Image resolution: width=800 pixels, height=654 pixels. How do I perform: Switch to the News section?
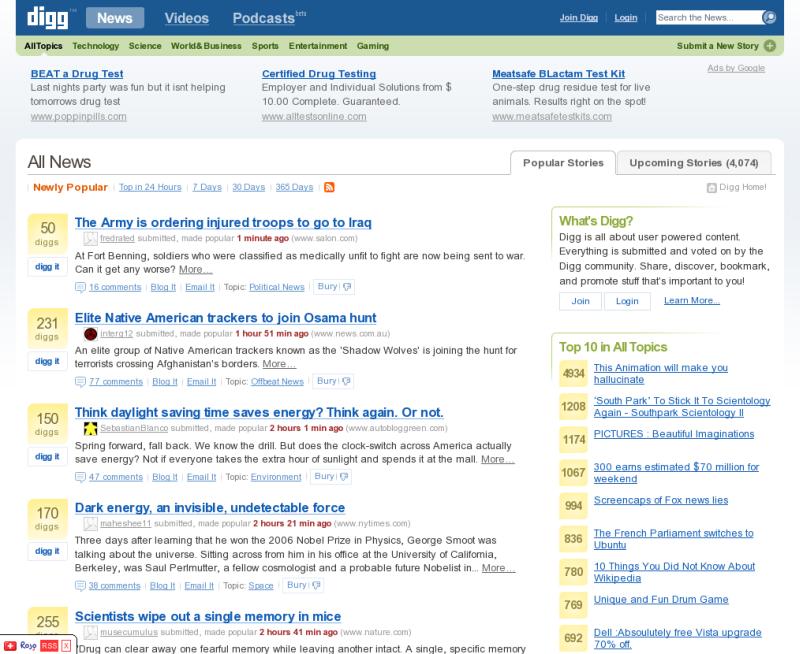[115, 18]
